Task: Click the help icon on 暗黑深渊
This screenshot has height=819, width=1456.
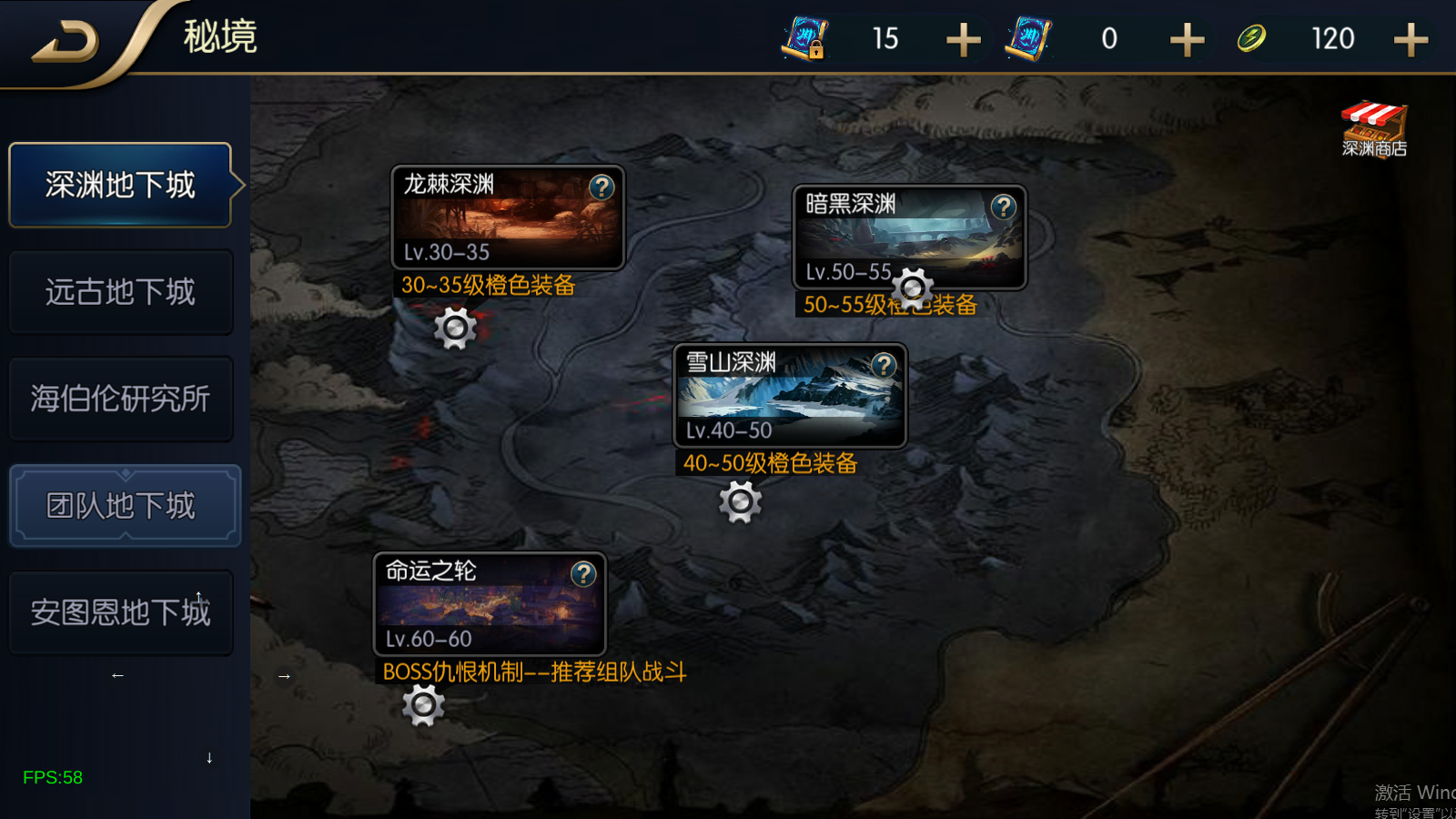Action: [1004, 207]
